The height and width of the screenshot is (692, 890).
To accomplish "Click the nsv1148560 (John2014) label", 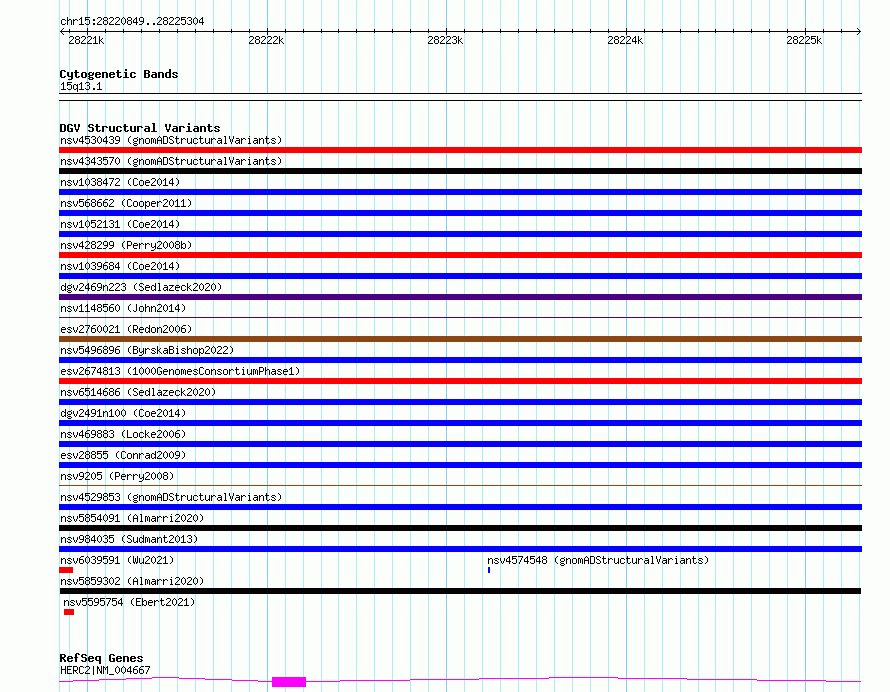I will (123, 308).
